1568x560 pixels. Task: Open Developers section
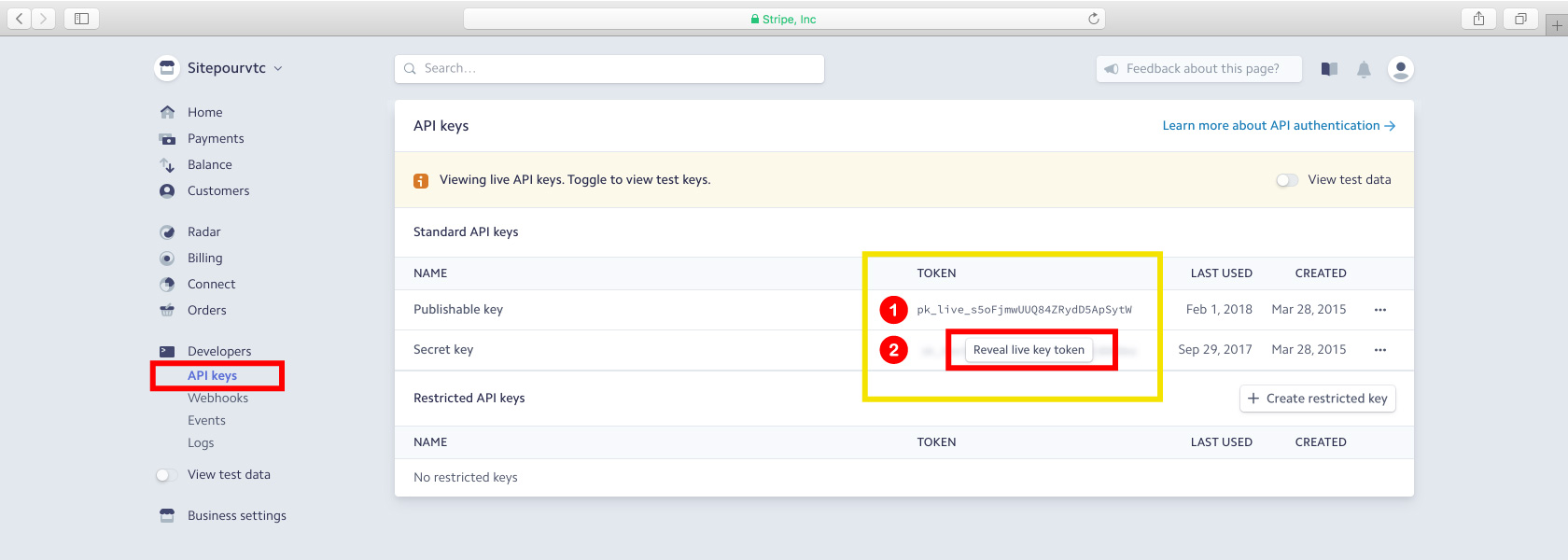coord(219,352)
